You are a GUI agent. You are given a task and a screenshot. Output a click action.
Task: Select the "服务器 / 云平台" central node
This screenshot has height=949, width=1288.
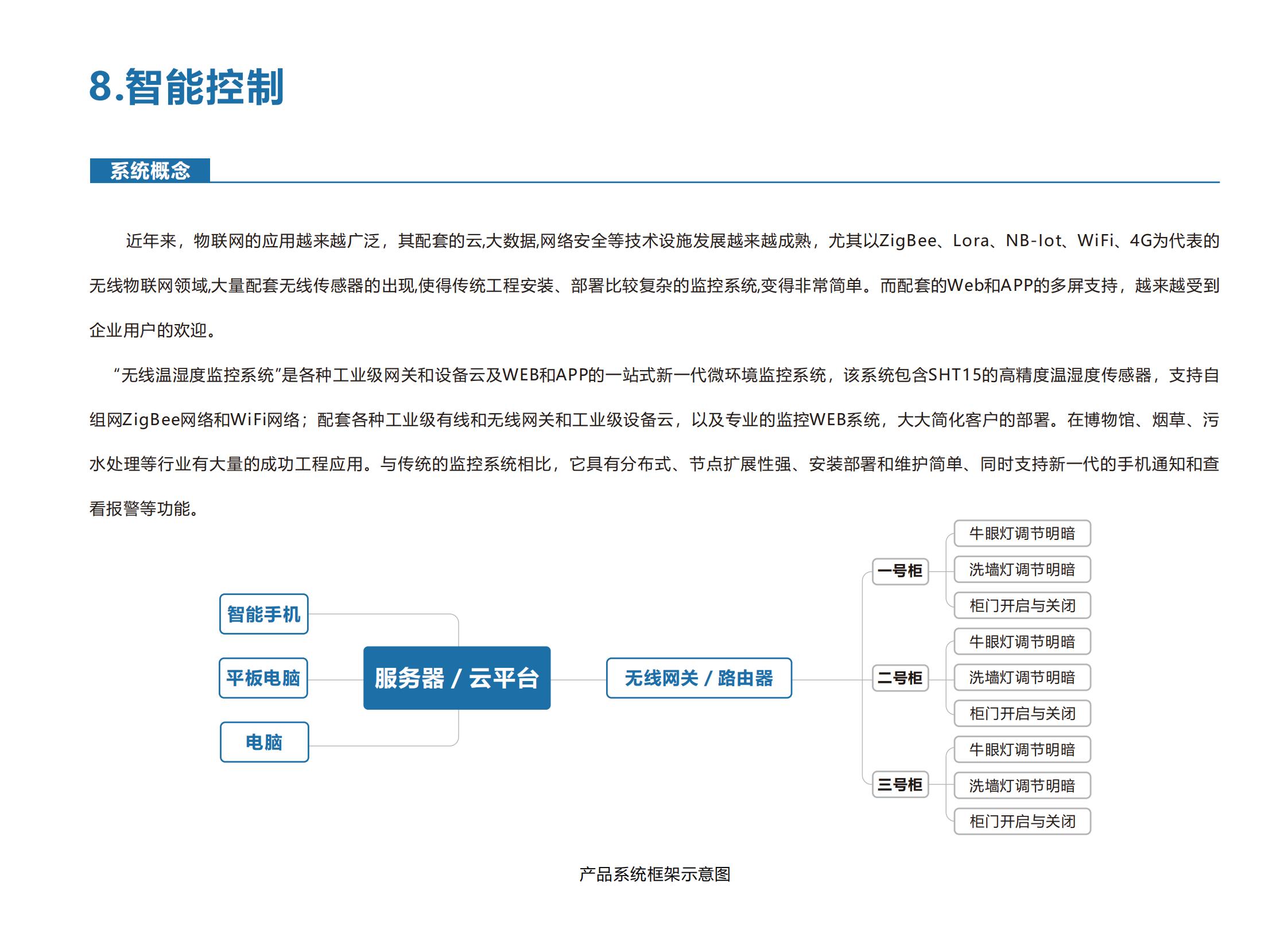457,678
